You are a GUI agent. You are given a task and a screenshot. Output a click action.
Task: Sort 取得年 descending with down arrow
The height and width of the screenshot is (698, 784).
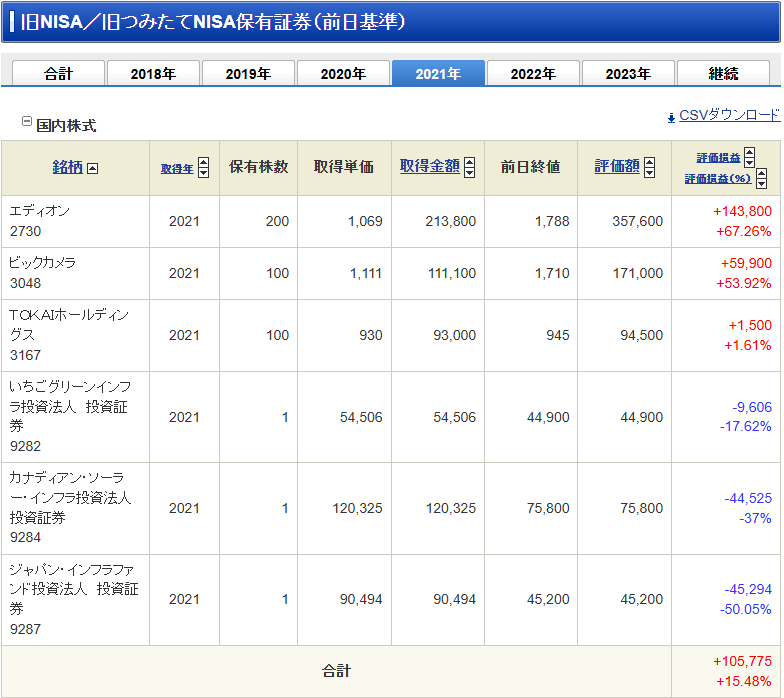click(x=204, y=172)
